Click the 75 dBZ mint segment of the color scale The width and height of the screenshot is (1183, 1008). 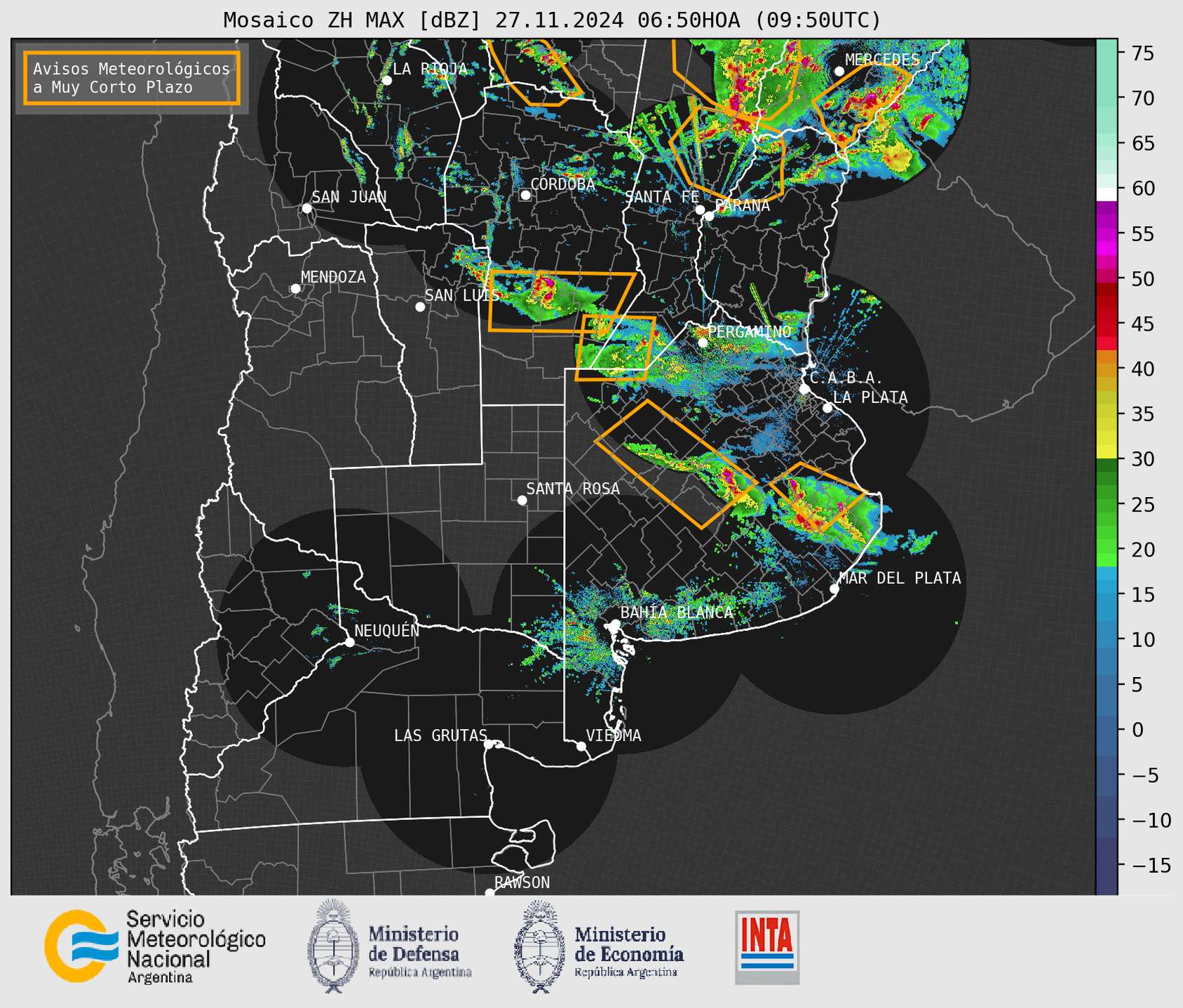[x=1107, y=53]
